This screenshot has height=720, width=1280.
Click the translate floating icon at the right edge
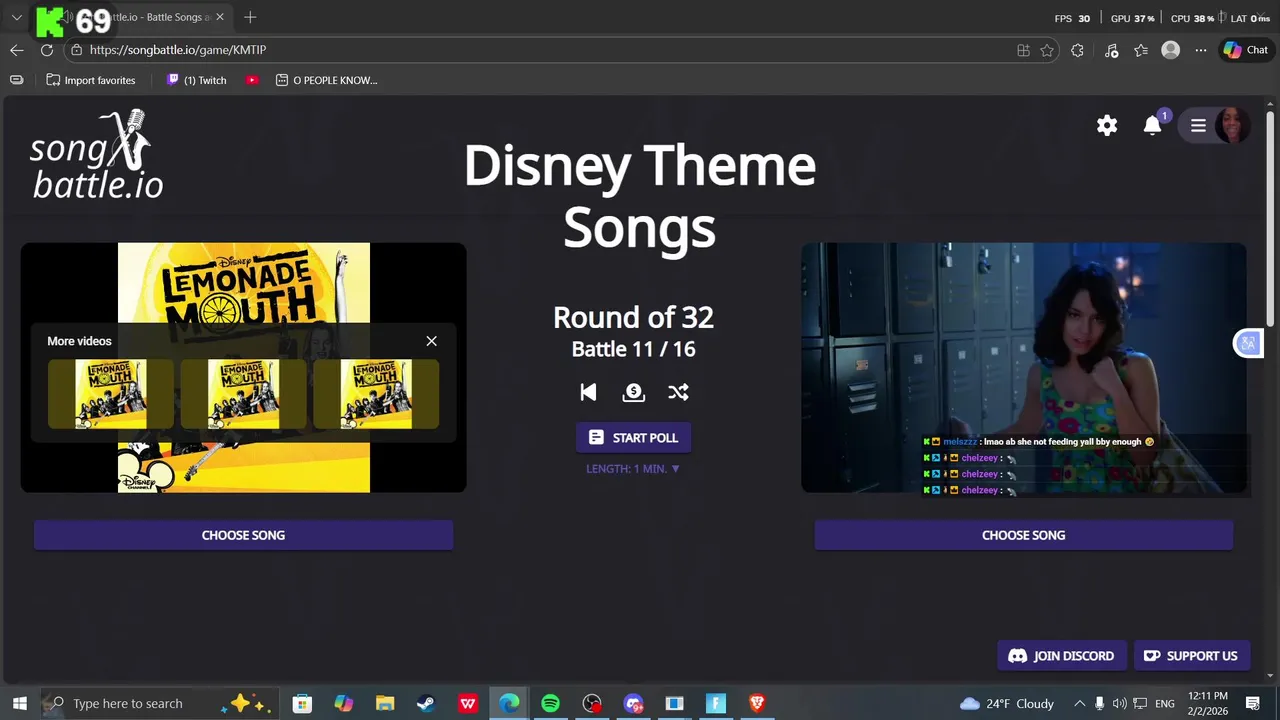[x=1248, y=344]
